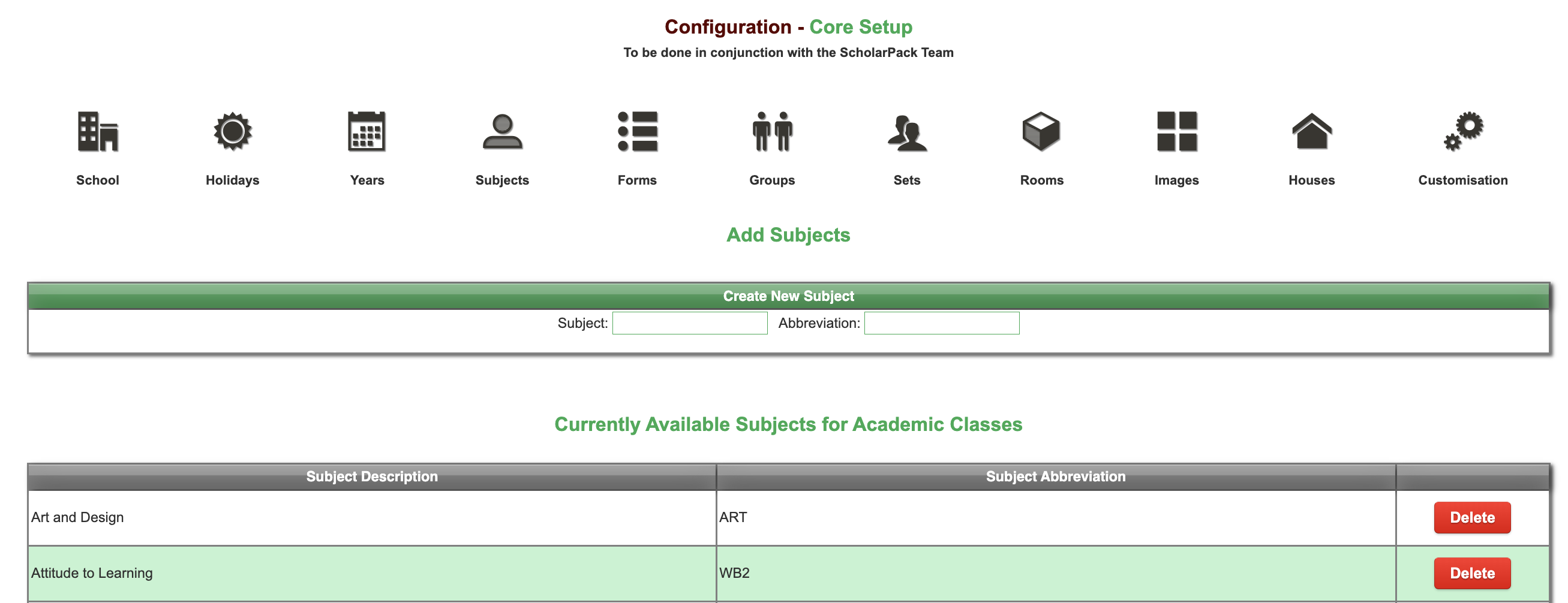Screen dimensions: 1568x603
Task: Focus the Subject name input field
Action: pos(690,323)
